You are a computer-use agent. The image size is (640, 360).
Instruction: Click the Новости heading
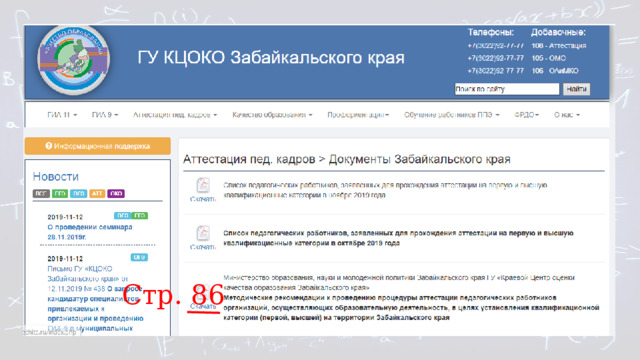coord(56,177)
